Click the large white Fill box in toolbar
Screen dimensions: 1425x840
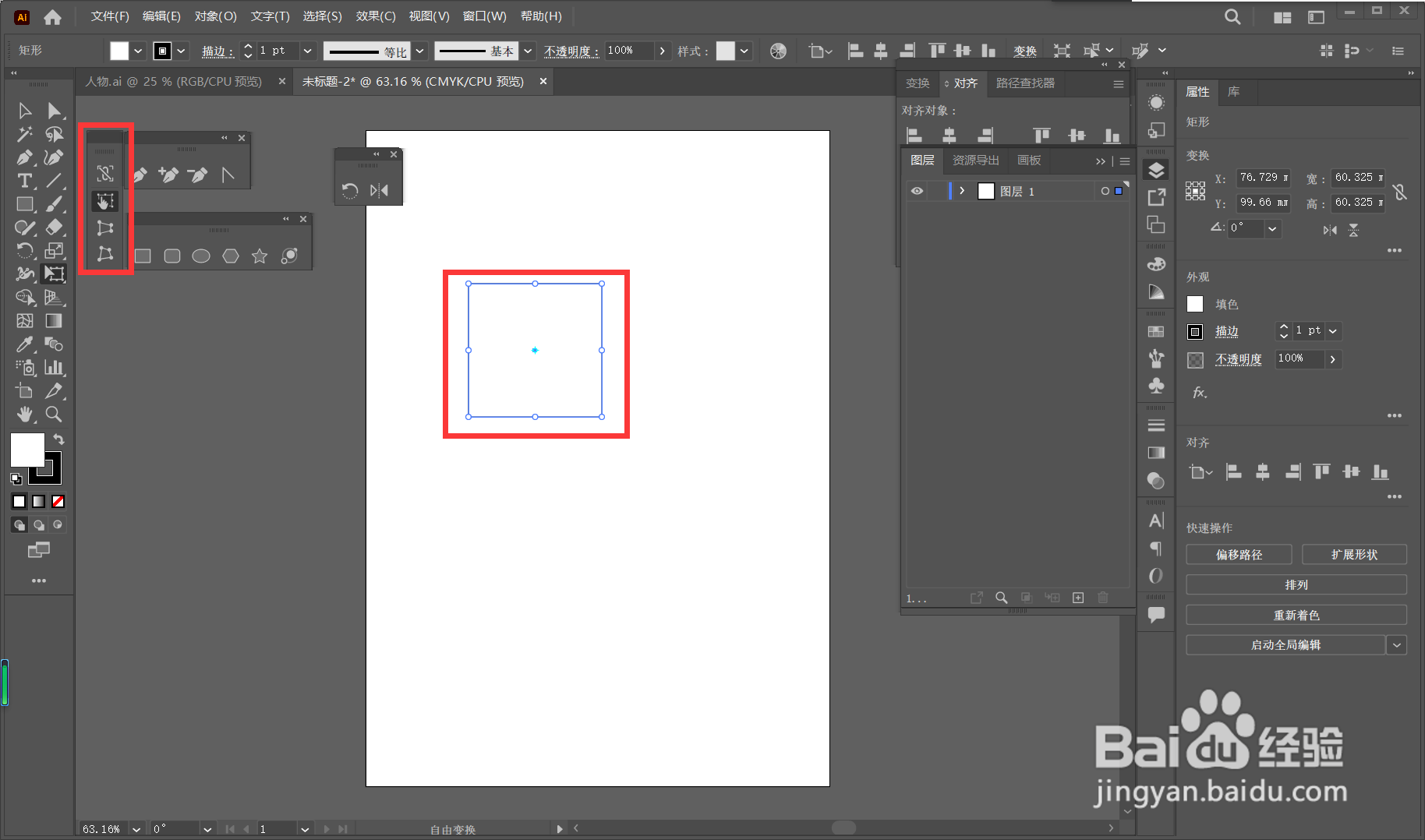click(x=27, y=450)
